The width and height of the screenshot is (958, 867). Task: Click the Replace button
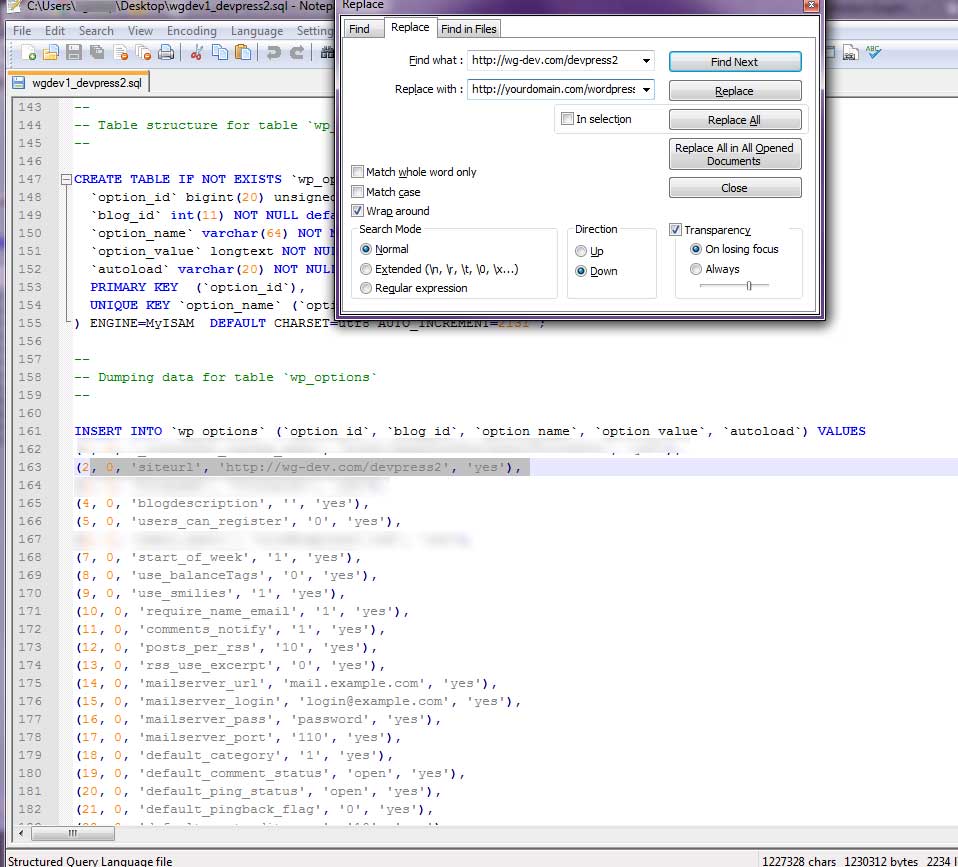click(x=735, y=90)
